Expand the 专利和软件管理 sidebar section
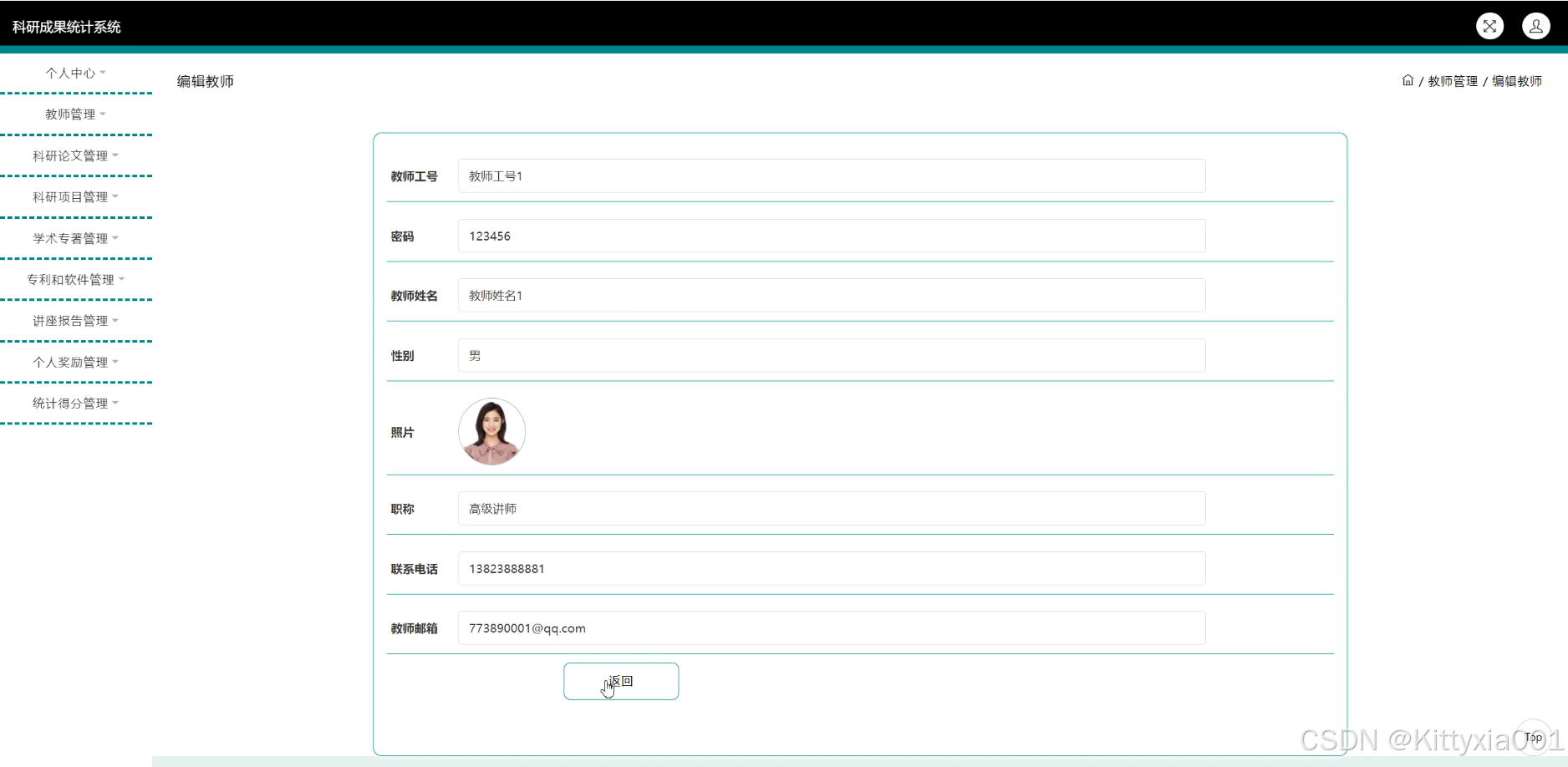The height and width of the screenshot is (767, 1568). [75, 279]
